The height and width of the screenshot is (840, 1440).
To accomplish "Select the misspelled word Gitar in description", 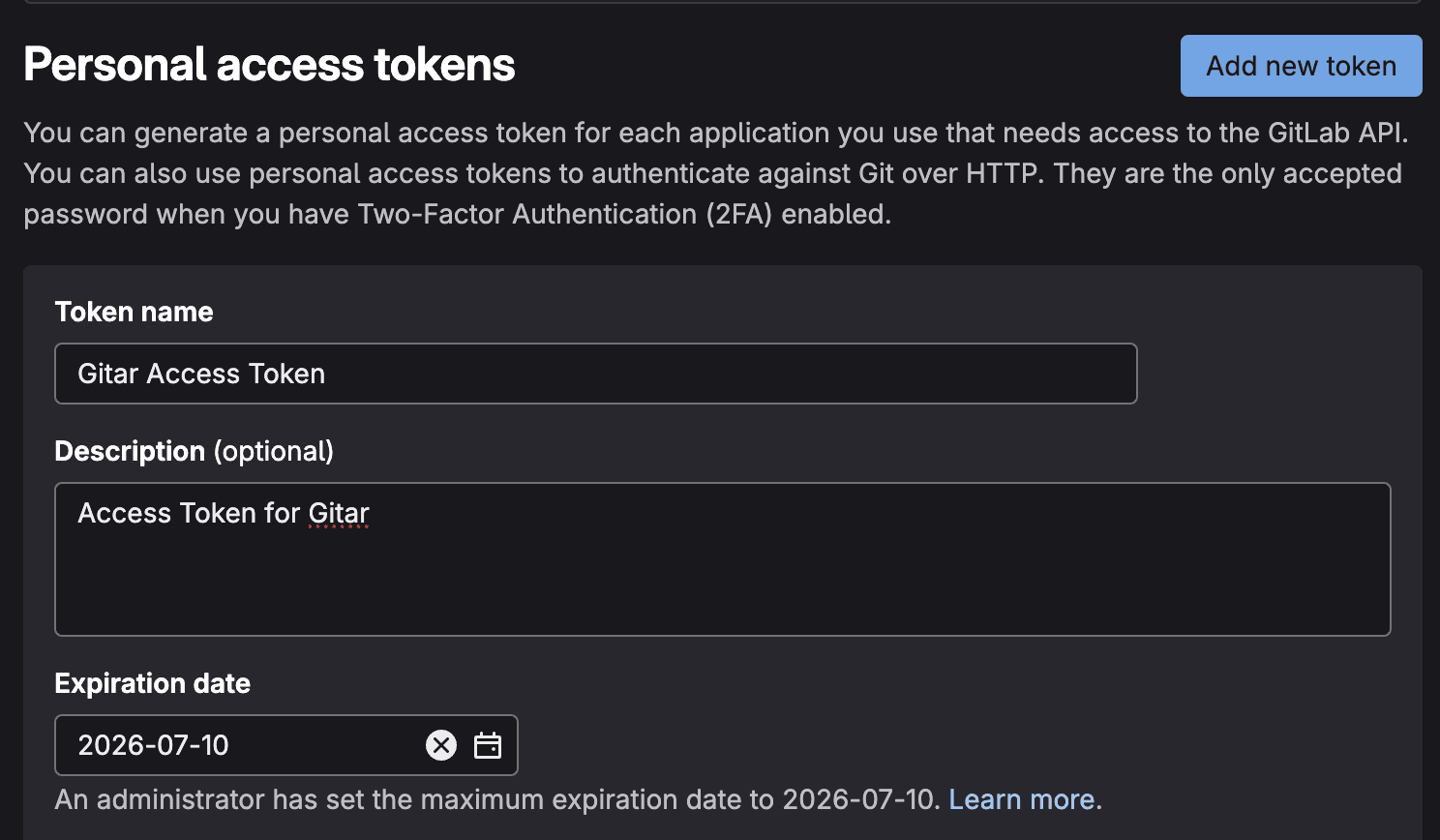I will pos(339,513).
